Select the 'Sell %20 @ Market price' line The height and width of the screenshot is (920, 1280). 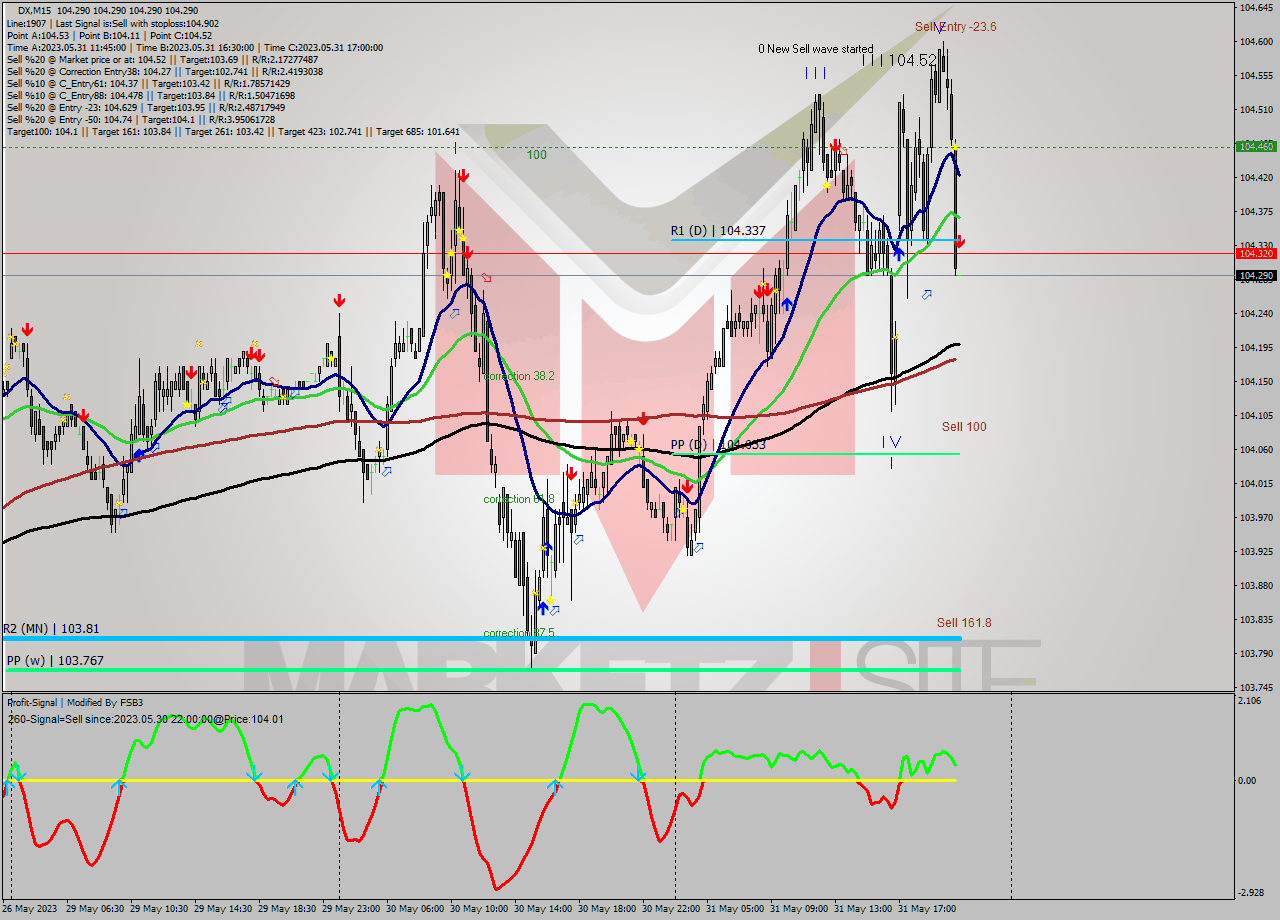click(x=162, y=59)
